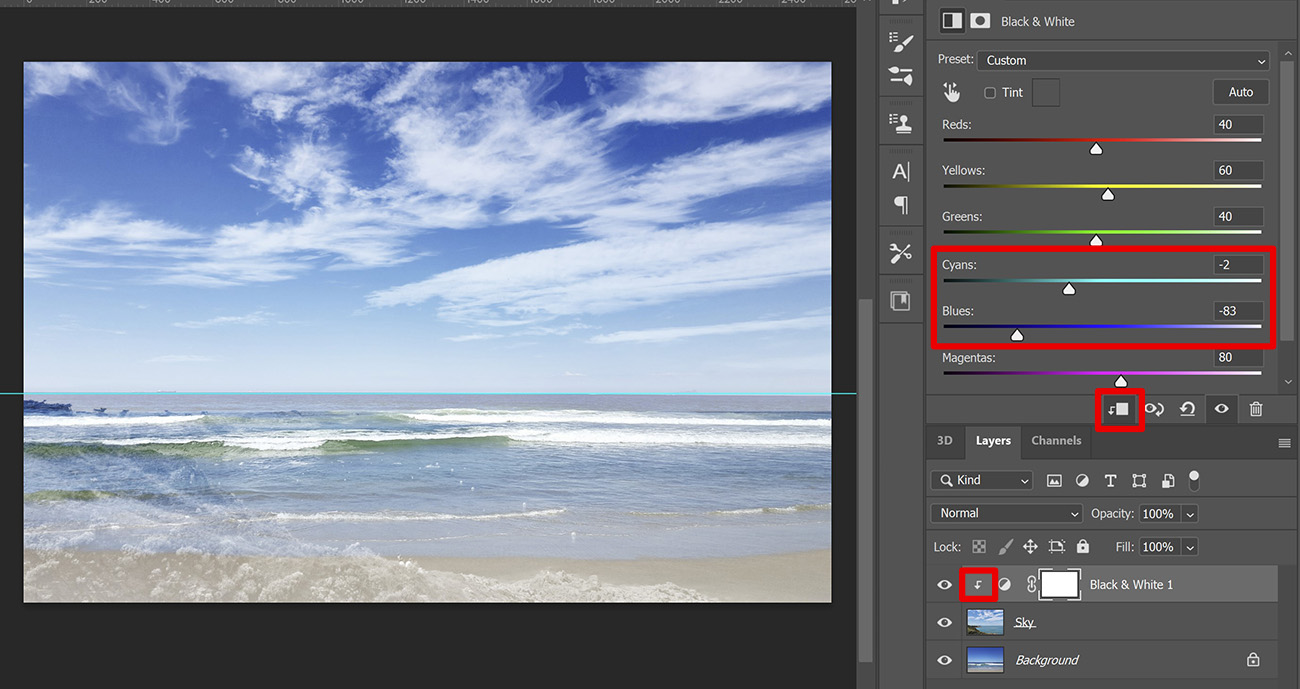
Task: Filter layers by shape layers icon
Action: [1139, 481]
